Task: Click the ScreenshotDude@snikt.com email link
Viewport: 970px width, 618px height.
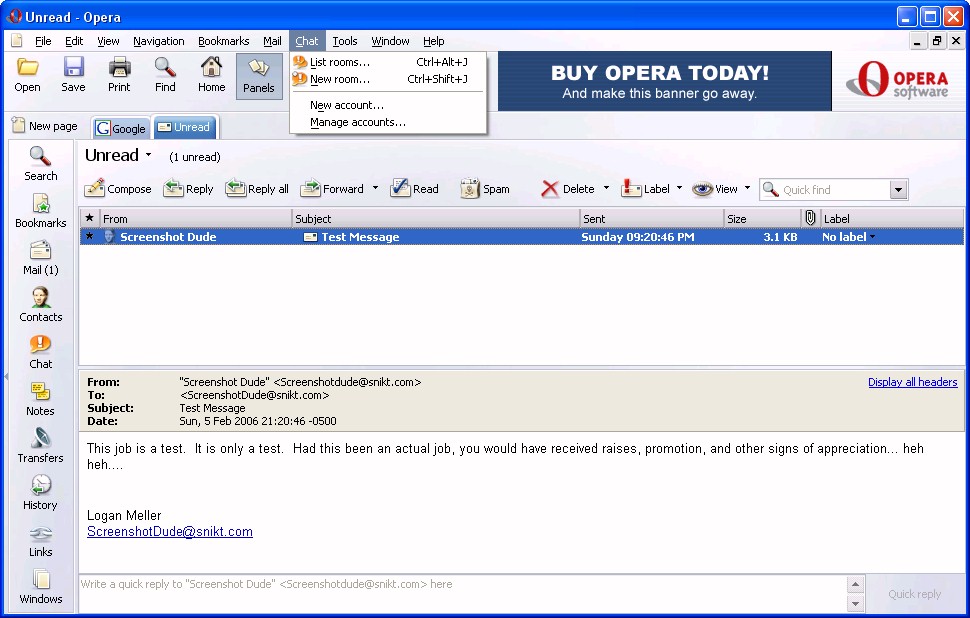Action: (x=170, y=532)
